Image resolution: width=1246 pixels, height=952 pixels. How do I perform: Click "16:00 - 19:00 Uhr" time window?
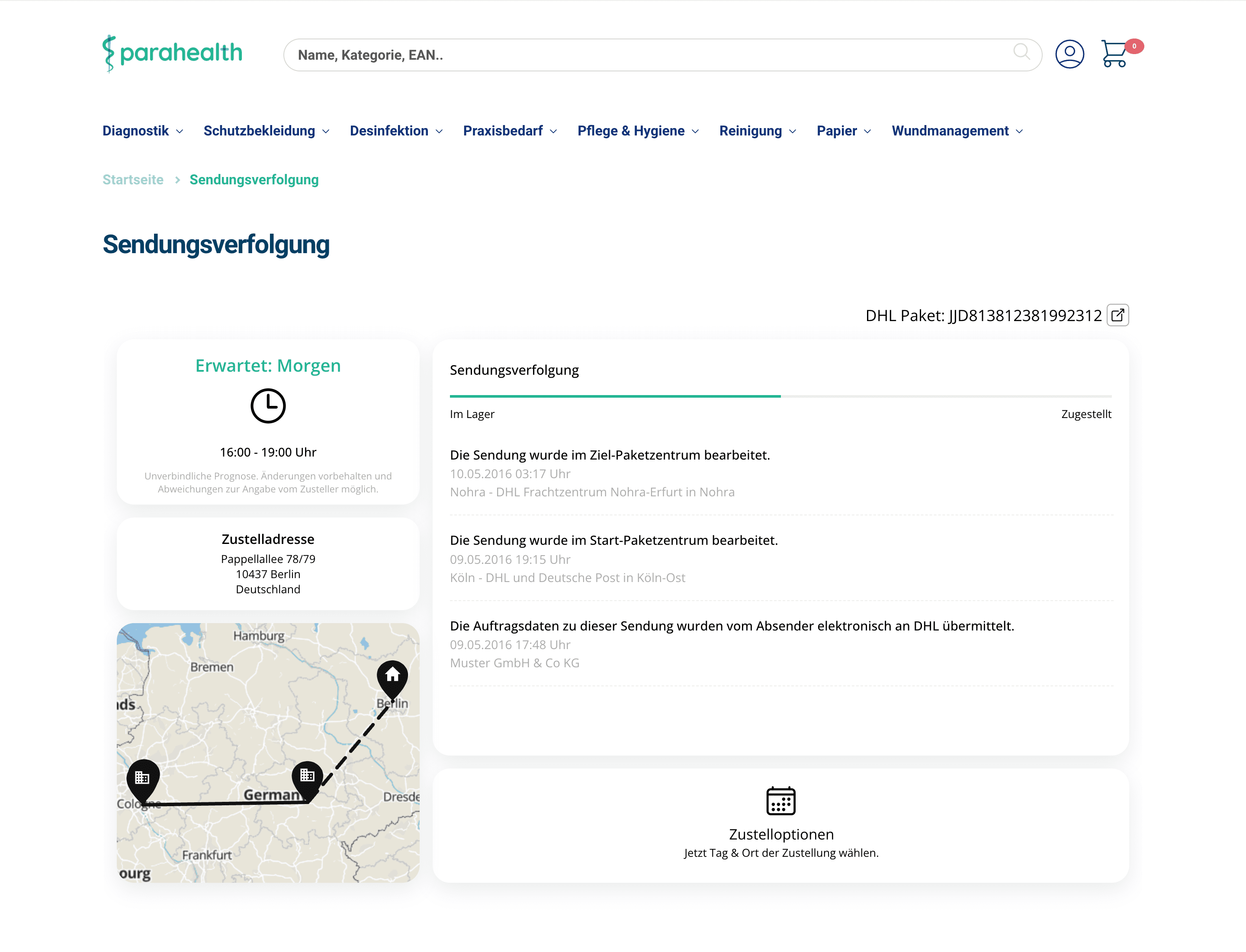(x=268, y=452)
